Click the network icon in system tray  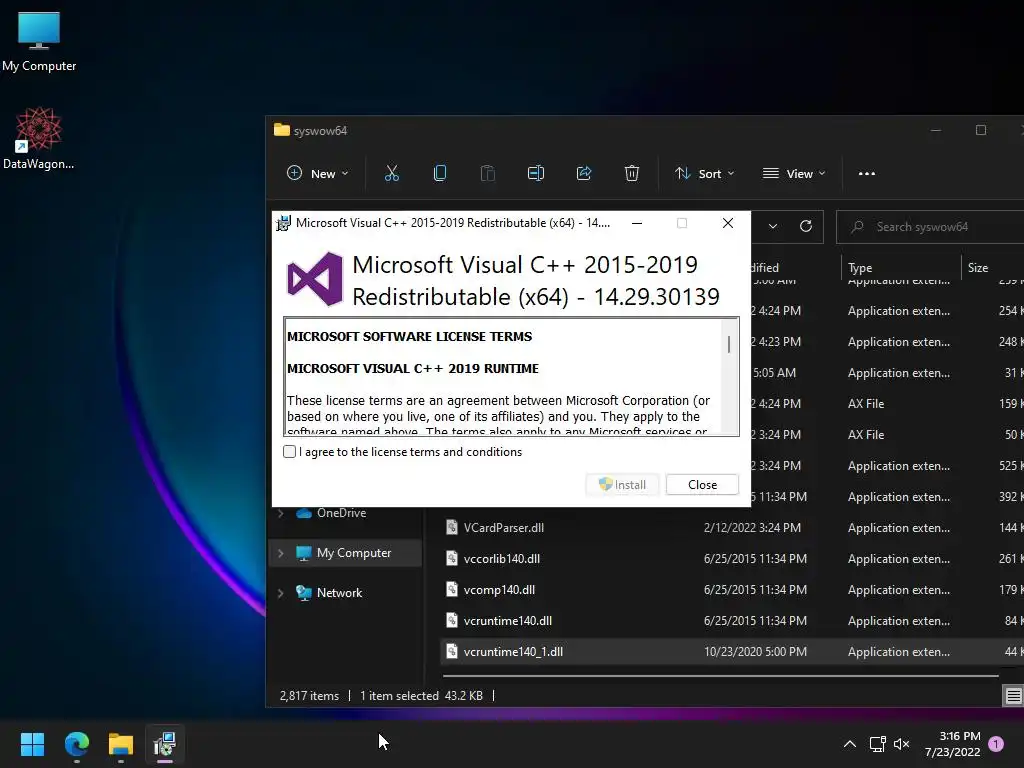click(x=877, y=744)
